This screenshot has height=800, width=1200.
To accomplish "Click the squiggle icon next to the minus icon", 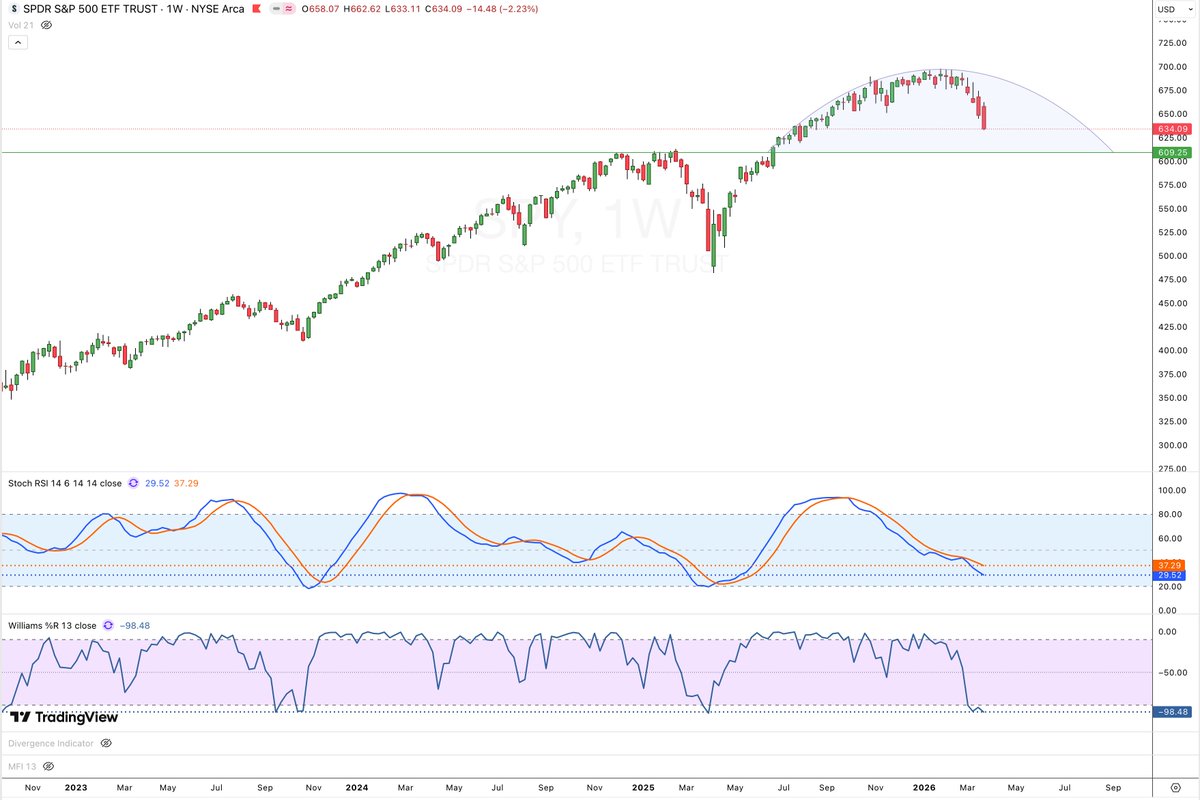I will pyautogui.click(x=287, y=9).
